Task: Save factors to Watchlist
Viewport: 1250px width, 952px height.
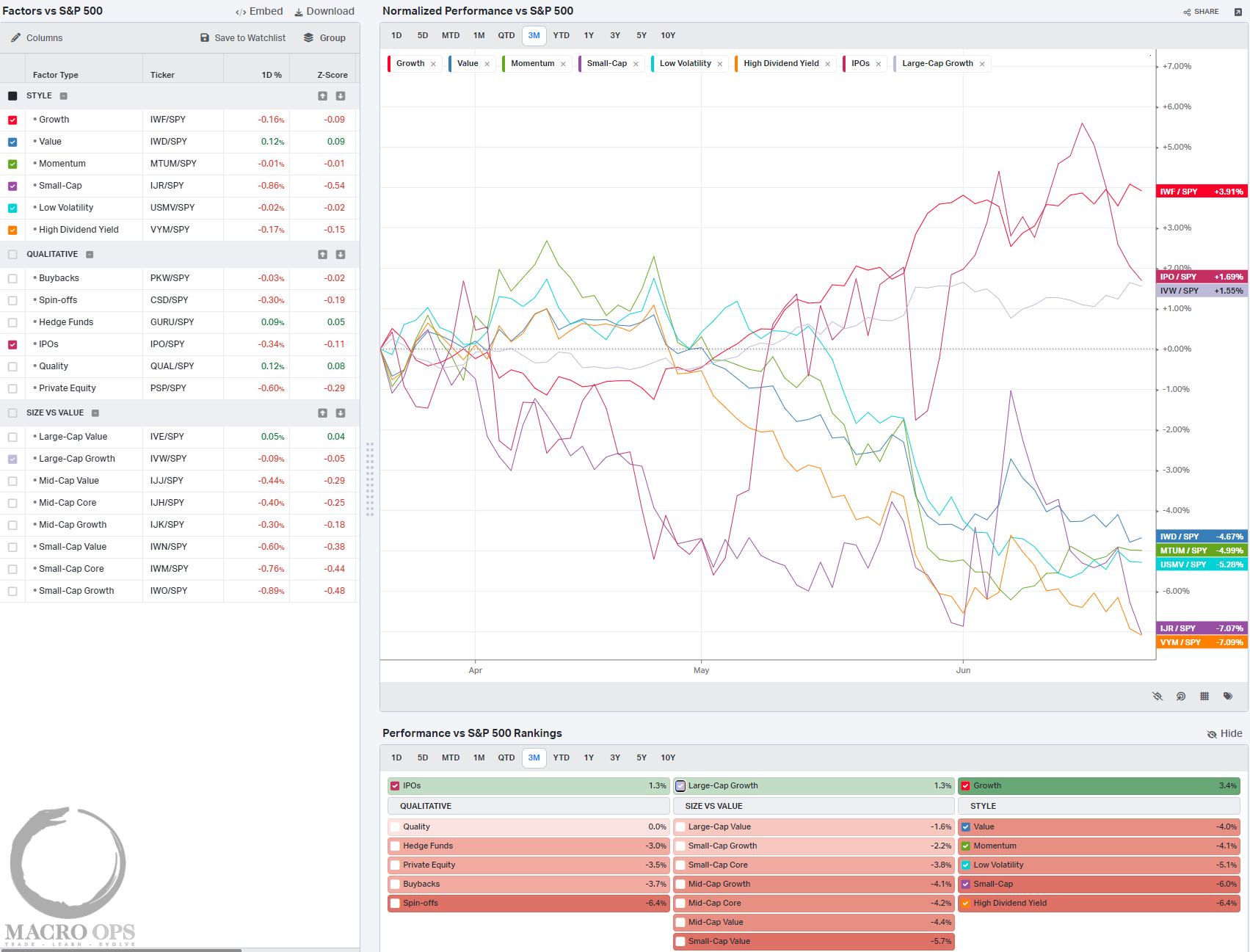Action: [x=243, y=37]
